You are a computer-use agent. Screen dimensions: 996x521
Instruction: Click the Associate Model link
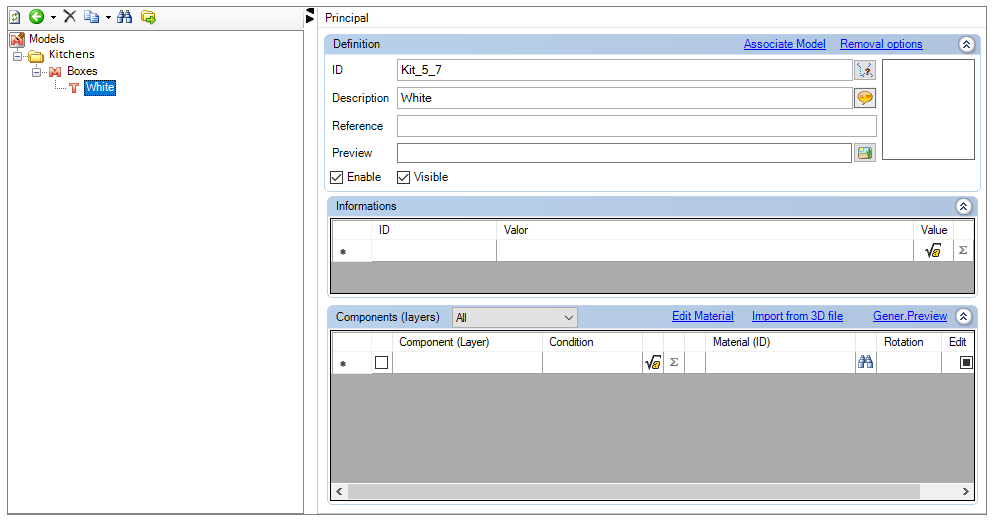784,44
